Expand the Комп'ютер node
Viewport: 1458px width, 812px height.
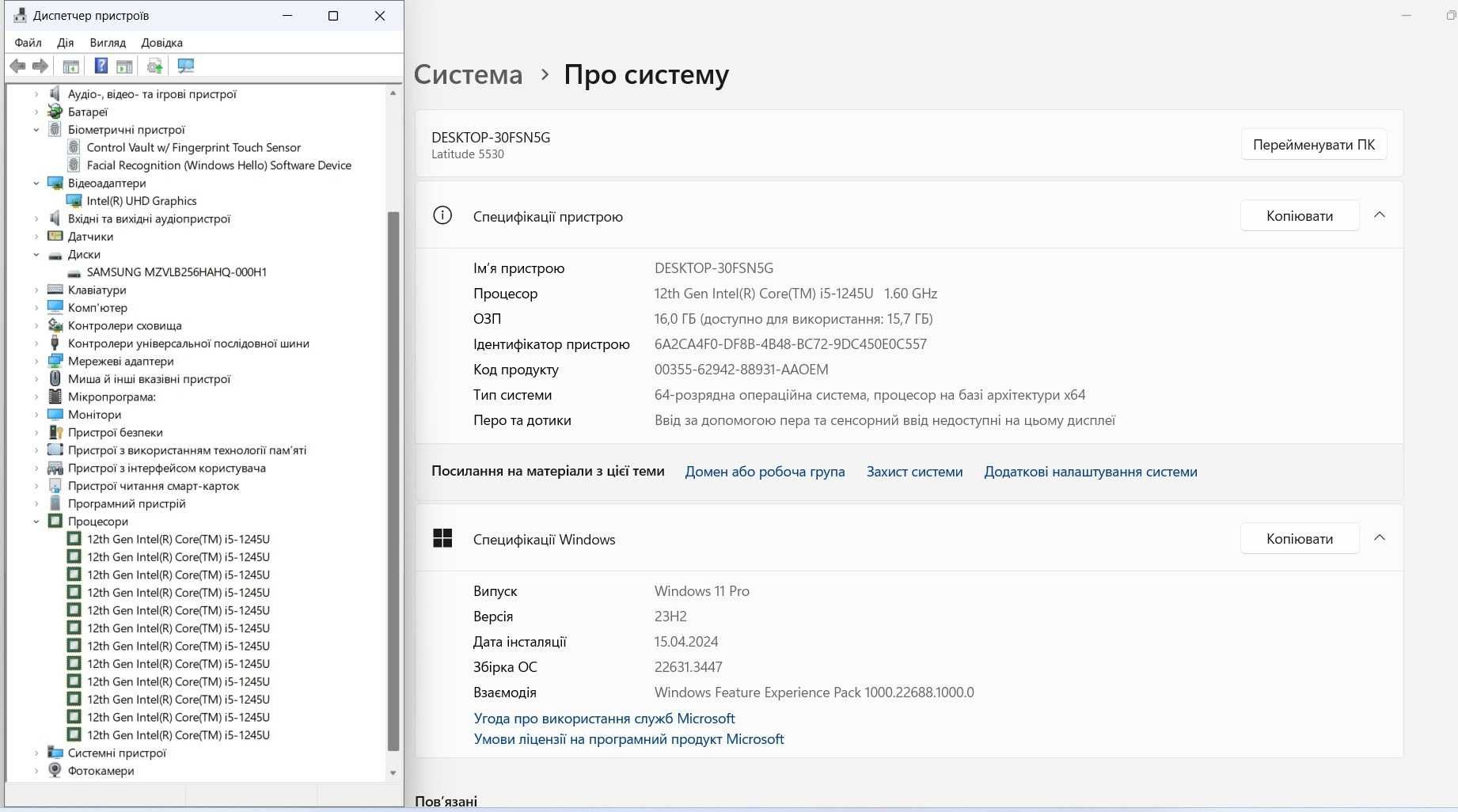pos(36,308)
